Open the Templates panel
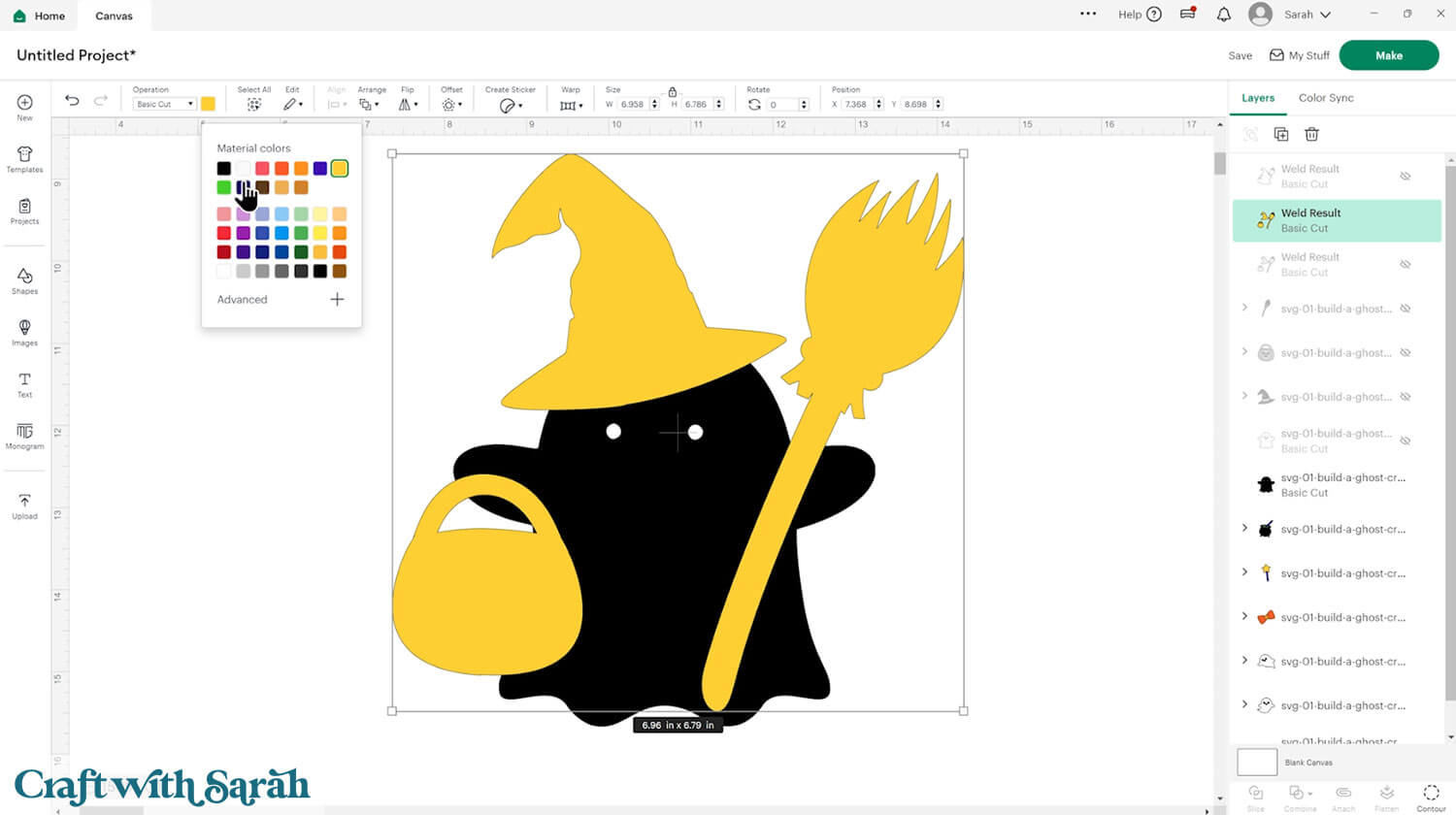 click(x=24, y=159)
